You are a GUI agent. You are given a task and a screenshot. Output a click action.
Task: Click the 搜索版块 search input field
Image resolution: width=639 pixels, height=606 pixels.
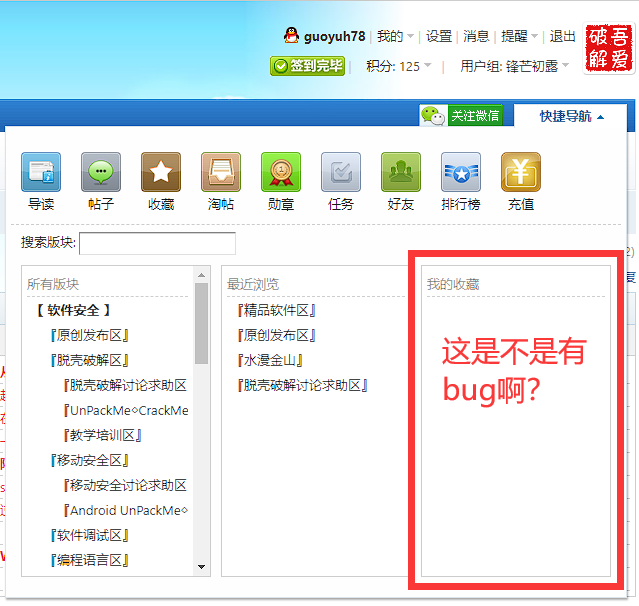157,243
